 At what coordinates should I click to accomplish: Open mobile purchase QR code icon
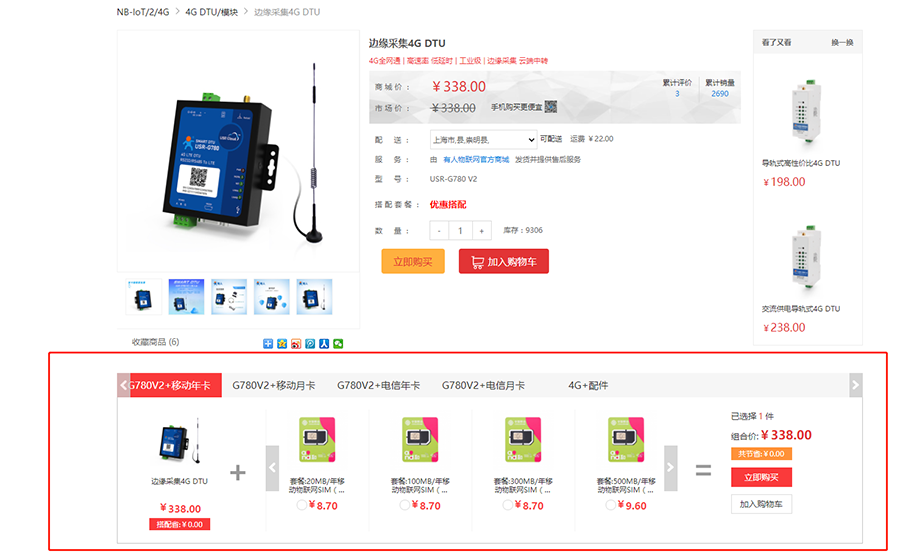[x=550, y=107]
